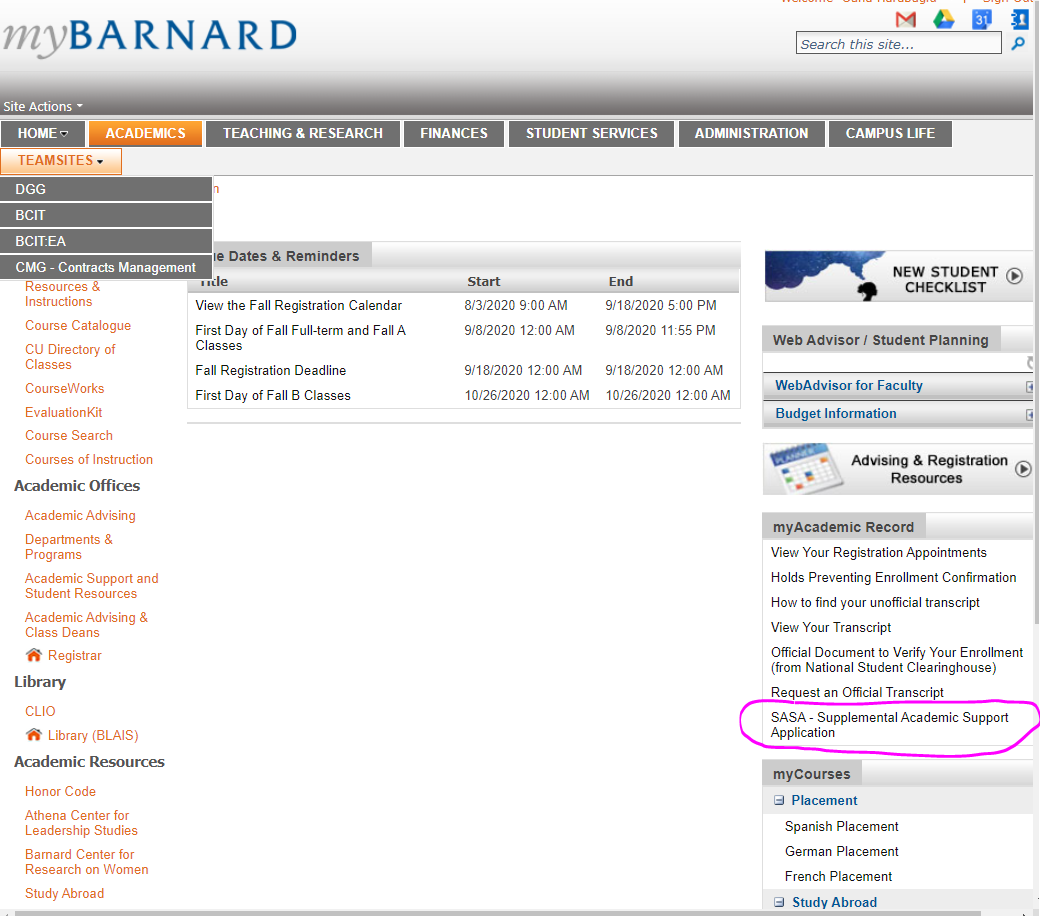Go to the TEACHING & RESEARCH tab
This screenshot has width=1040, height=916.
point(302,133)
